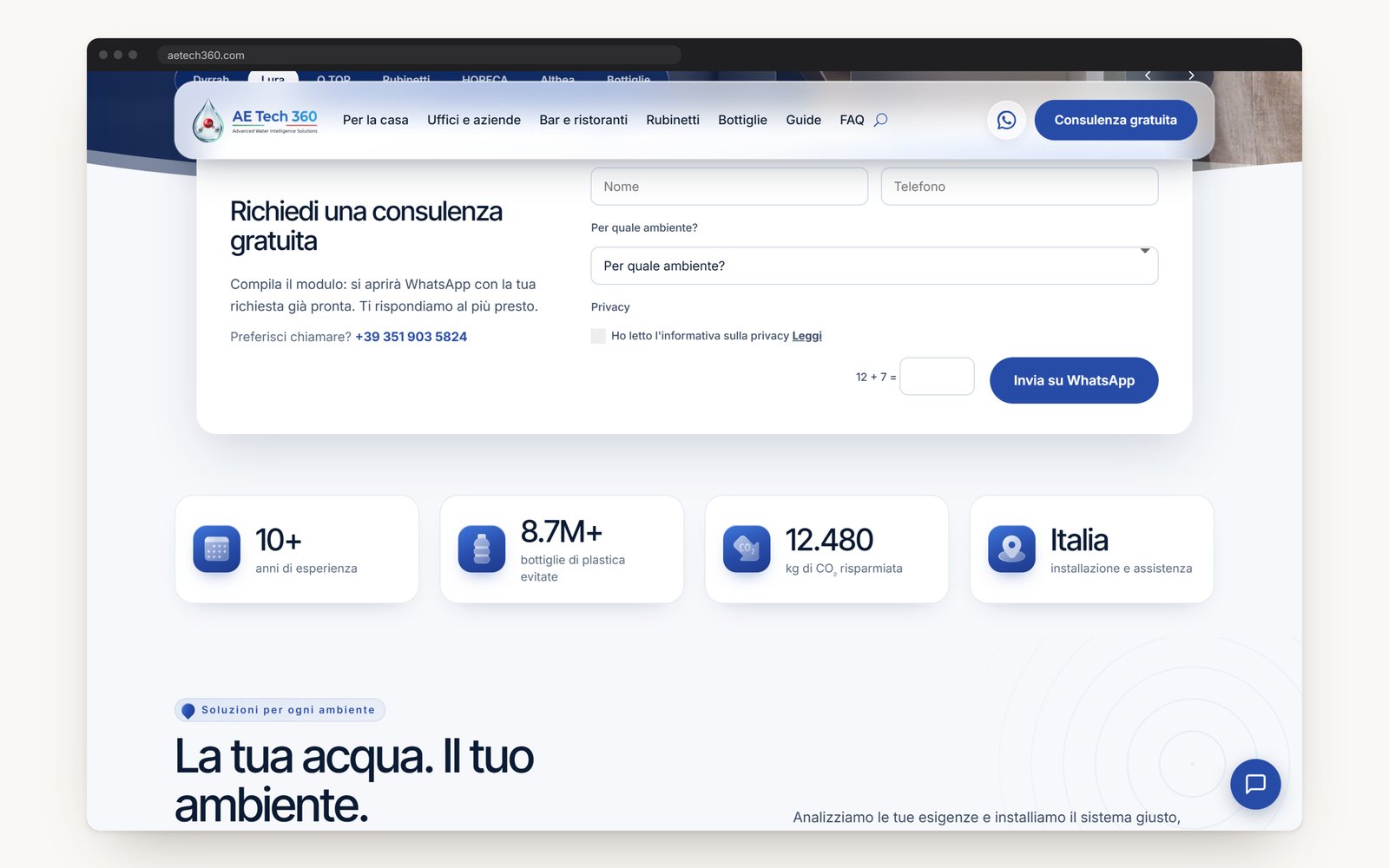1389x868 pixels.
Task: Click the Italia location pin icon
Action: tap(1011, 549)
